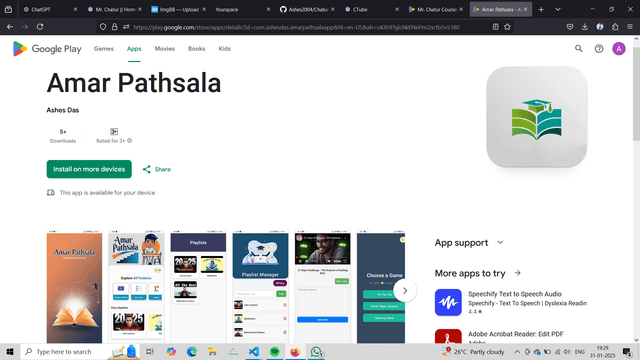The image size is (640, 360).
Task: Open Visual Studio Code from taskbar
Action: (x=253, y=351)
